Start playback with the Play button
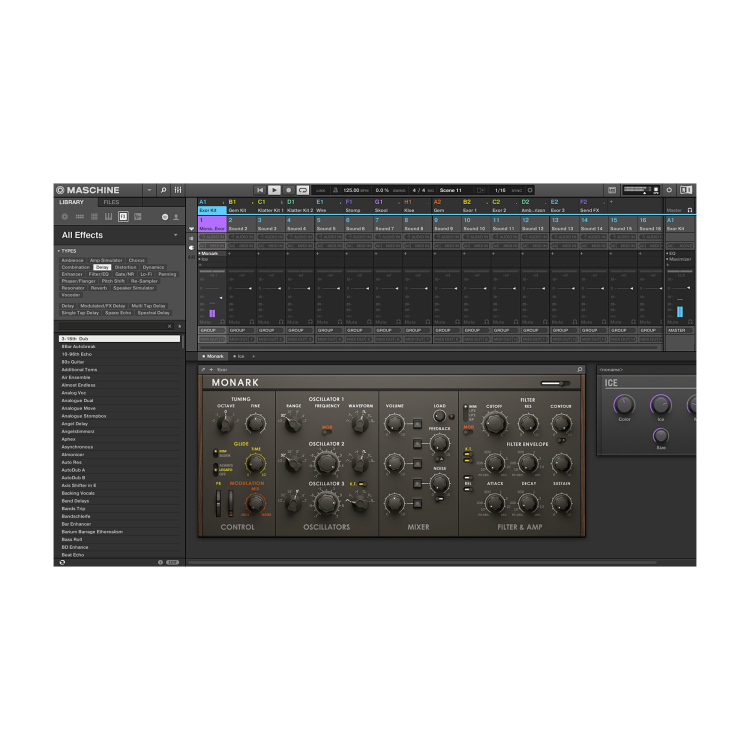 click(274, 190)
